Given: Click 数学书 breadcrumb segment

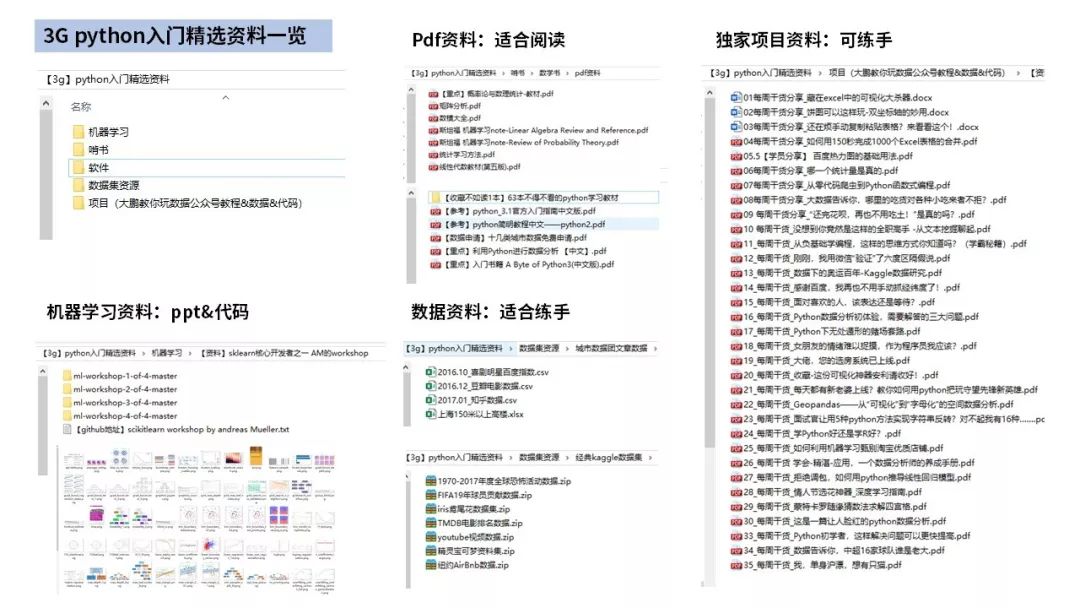Looking at the screenshot, I should point(550,73).
